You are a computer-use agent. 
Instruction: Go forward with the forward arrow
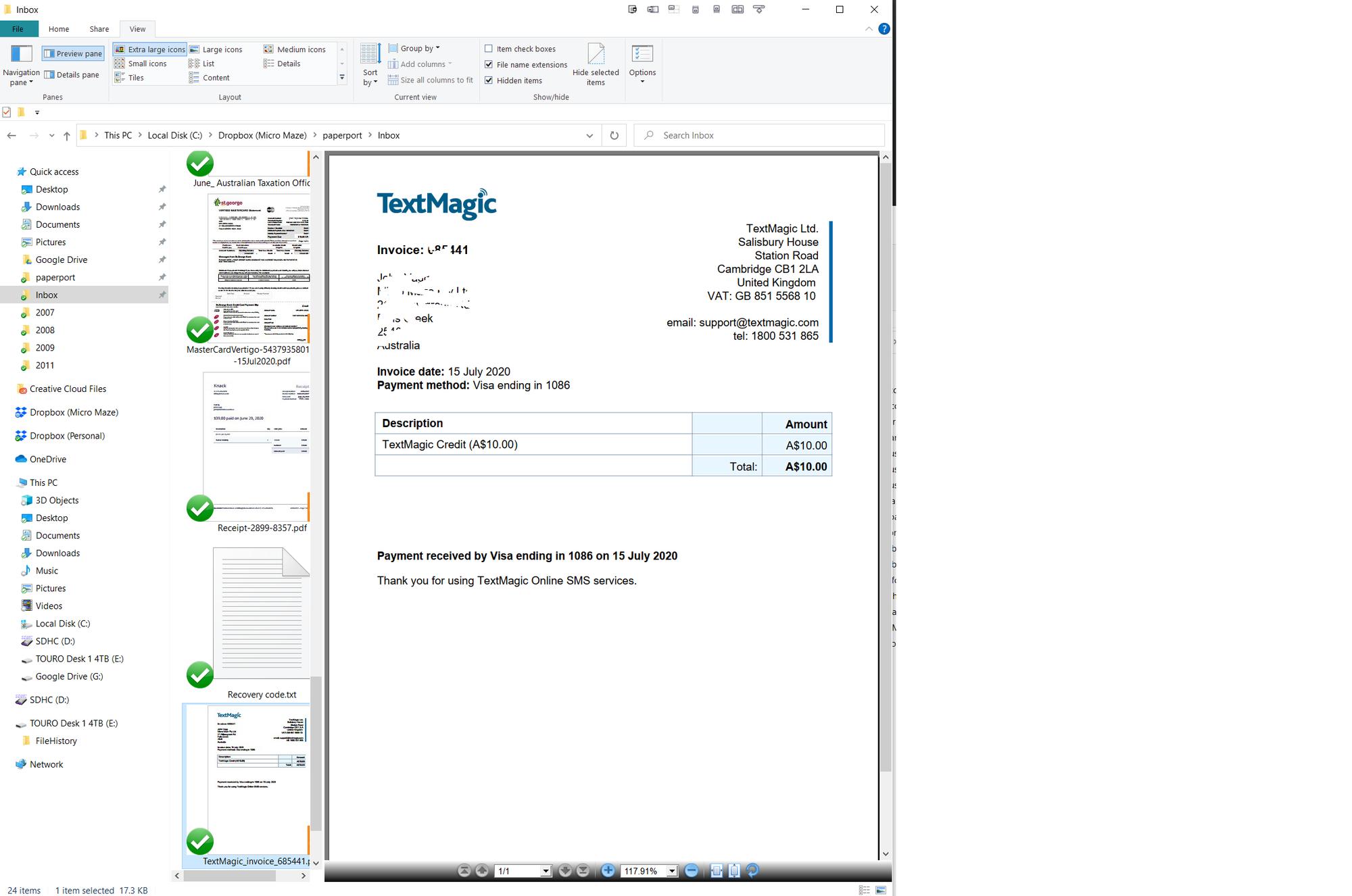[34, 135]
